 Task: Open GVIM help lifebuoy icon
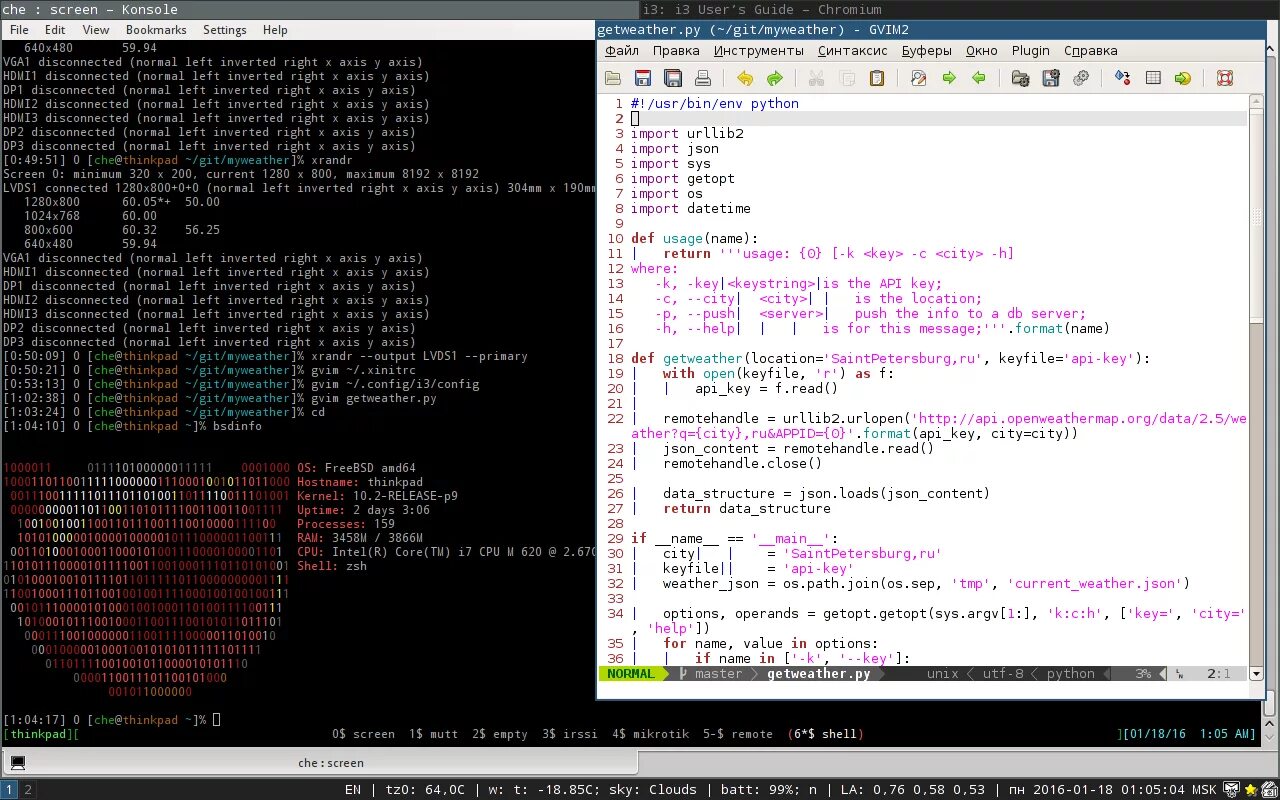pyautogui.click(x=1225, y=78)
